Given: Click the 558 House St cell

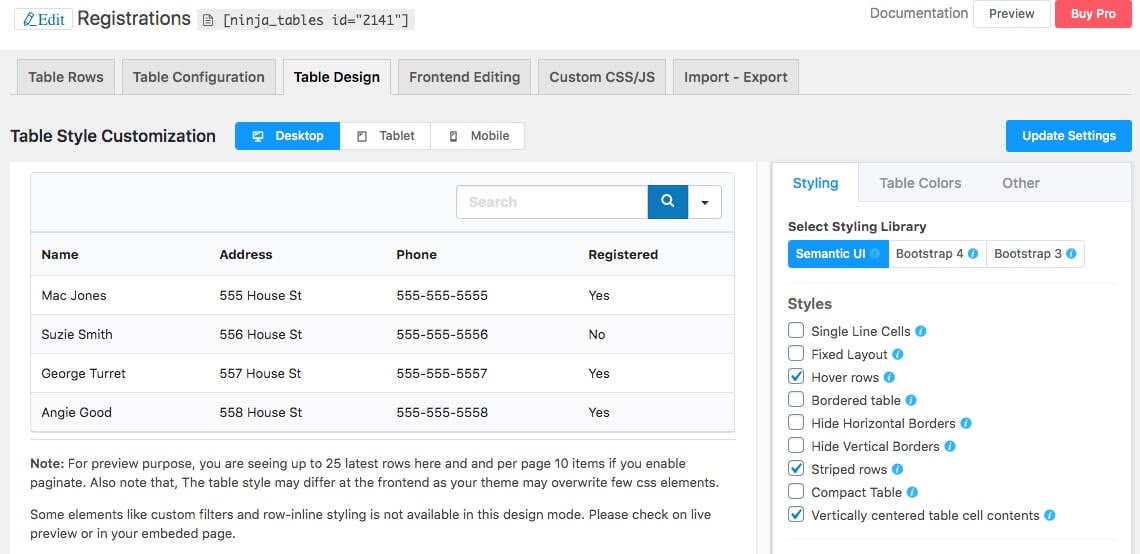Looking at the screenshot, I should click(260, 412).
